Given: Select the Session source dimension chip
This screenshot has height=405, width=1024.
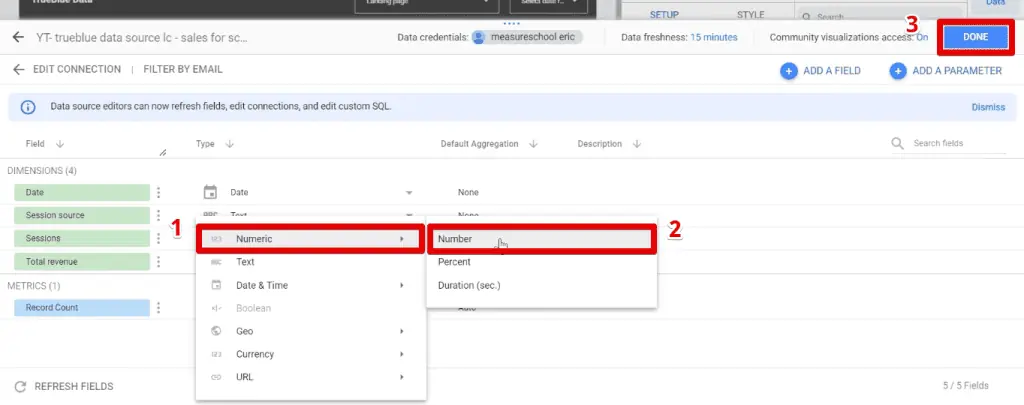Looking at the screenshot, I should [x=82, y=215].
